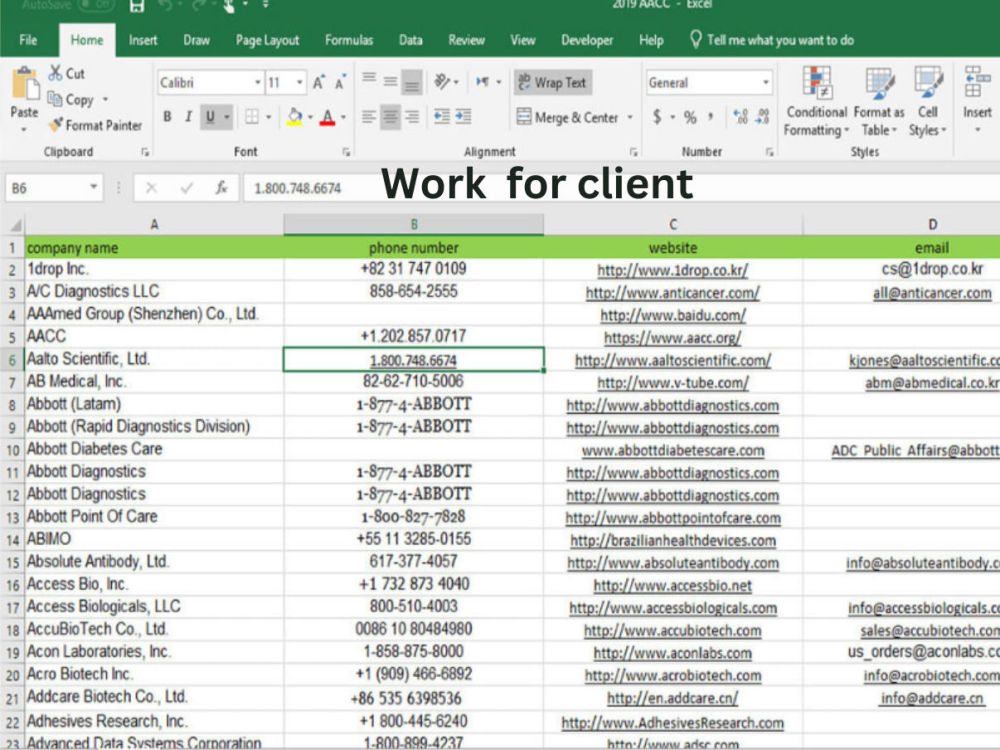Switch to Page Layout tab

267,40
